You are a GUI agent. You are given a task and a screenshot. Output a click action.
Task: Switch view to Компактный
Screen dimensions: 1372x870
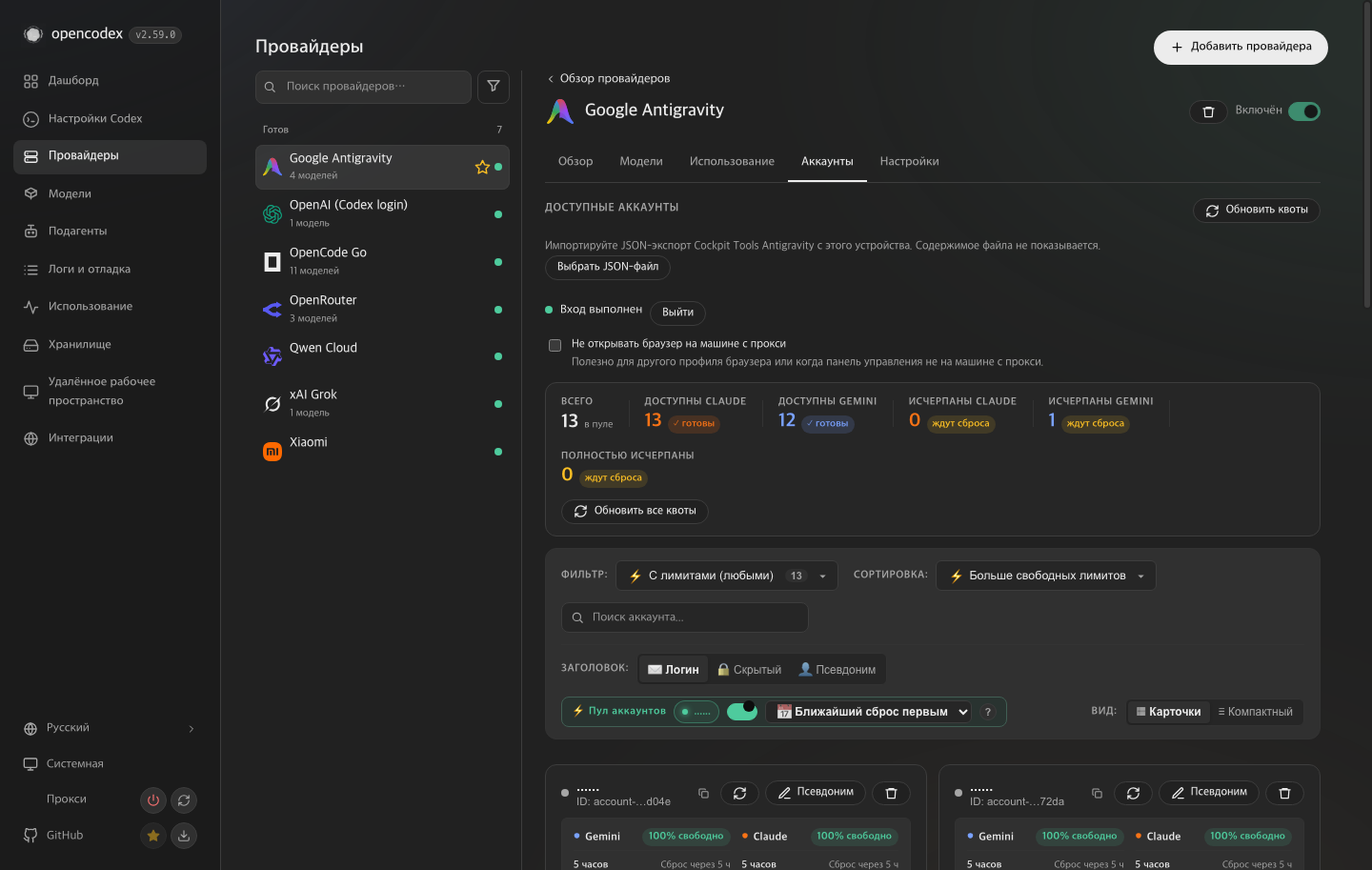point(1255,712)
